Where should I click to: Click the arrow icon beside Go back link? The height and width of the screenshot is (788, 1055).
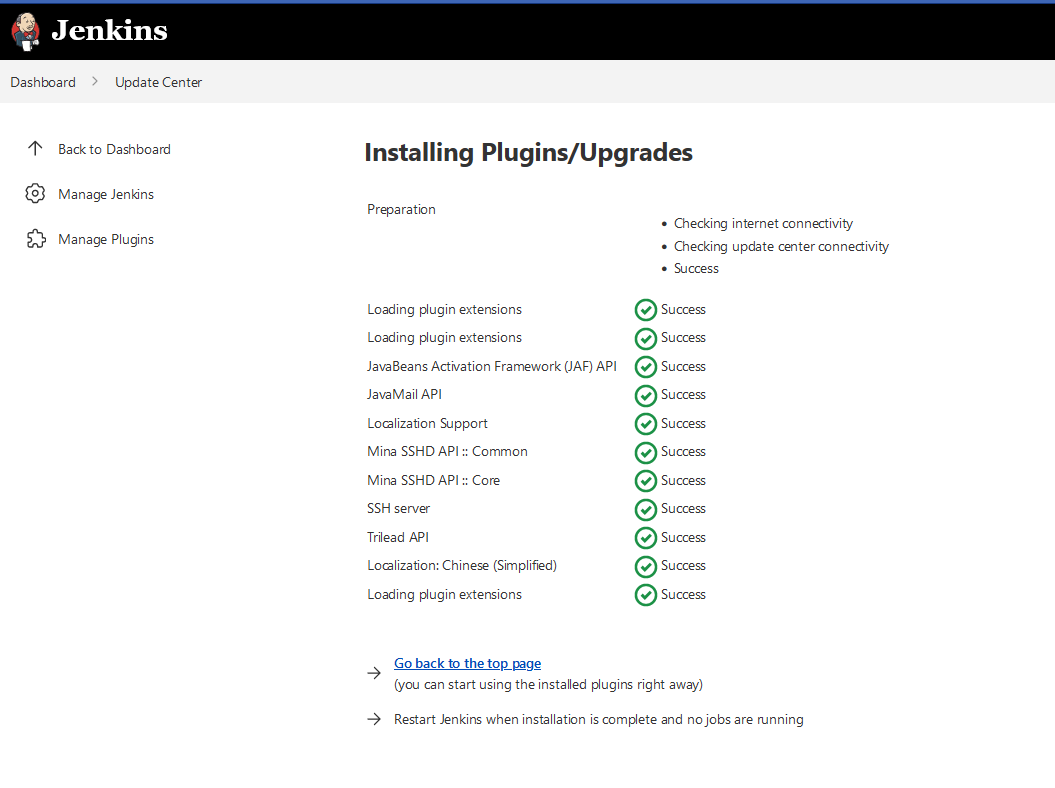374,672
